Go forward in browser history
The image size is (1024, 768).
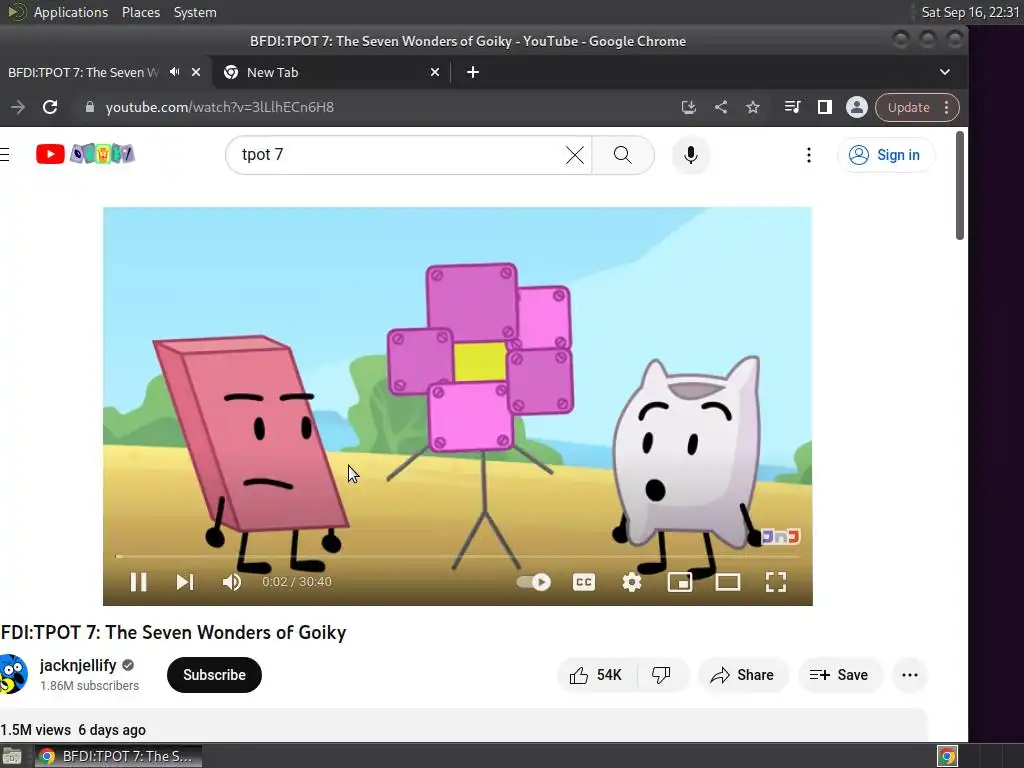[x=18, y=107]
